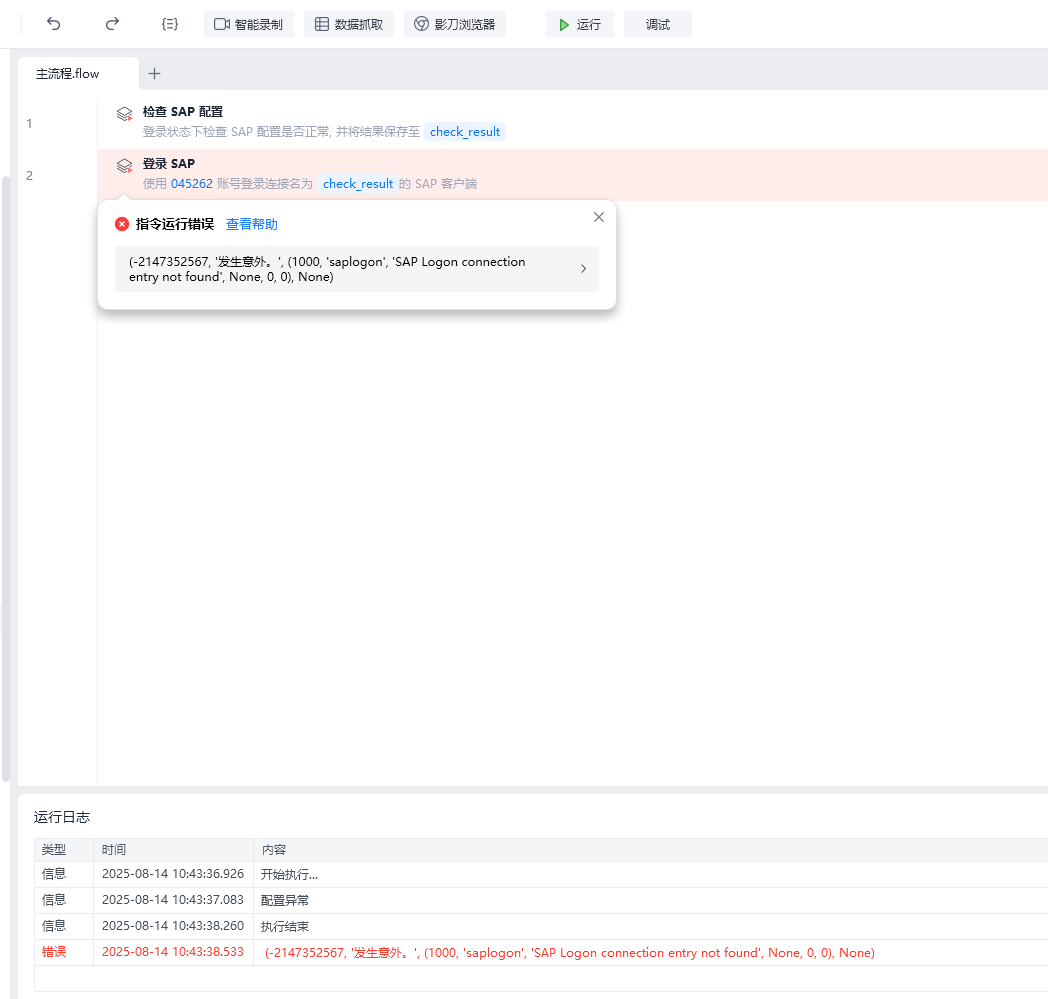Run the flow with 运行
1048x999 pixels.
click(x=579, y=24)
